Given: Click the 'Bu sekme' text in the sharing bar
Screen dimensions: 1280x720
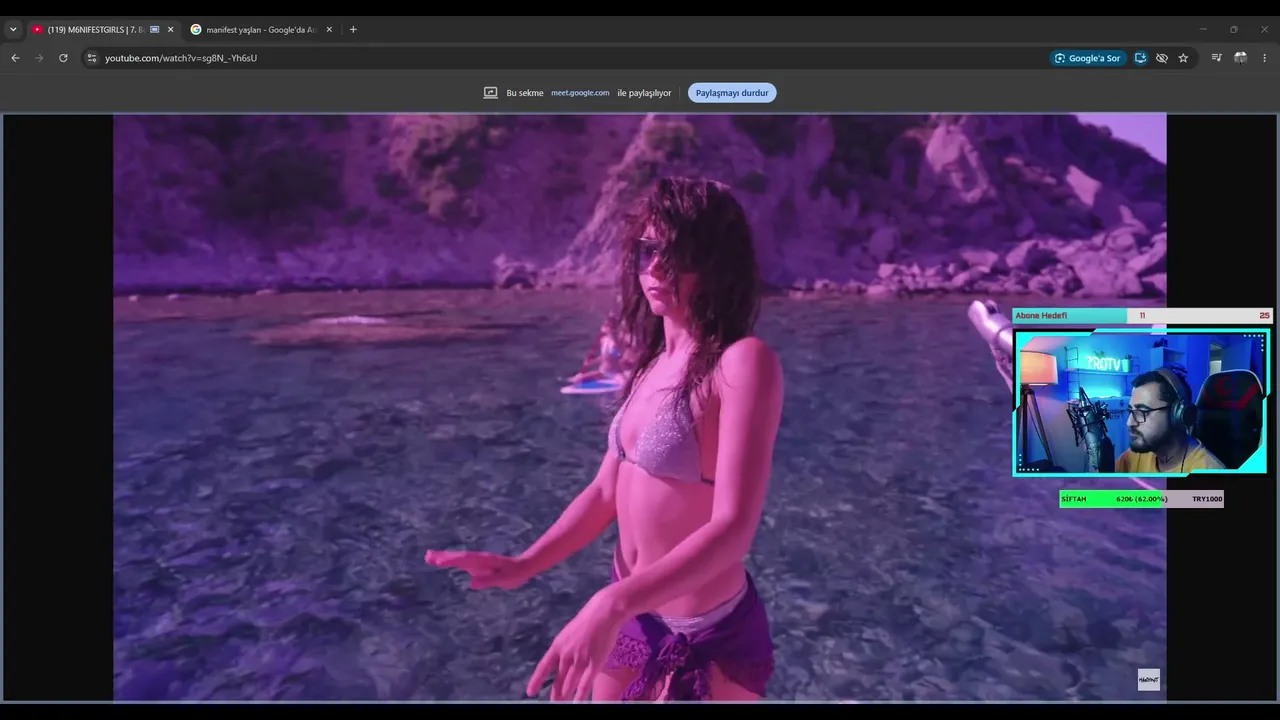Looking at the screenshot, I should pos(525,93).
